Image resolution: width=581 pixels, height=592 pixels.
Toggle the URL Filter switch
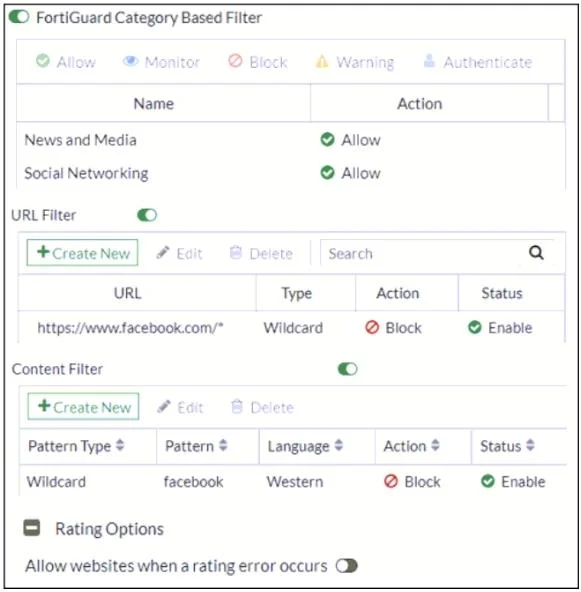tap(147, 215)
